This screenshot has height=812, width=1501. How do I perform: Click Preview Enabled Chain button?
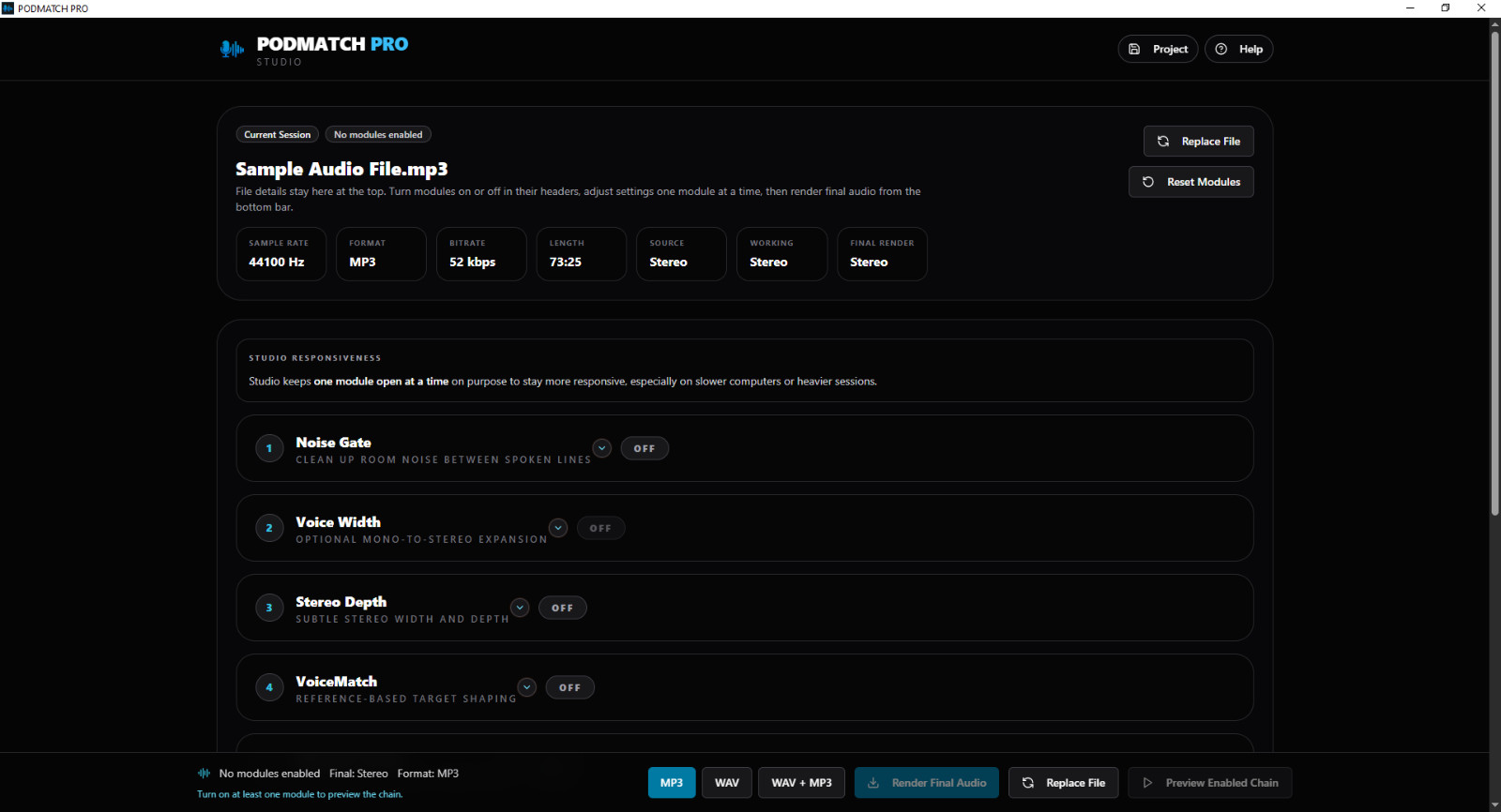click(1210, 783)
